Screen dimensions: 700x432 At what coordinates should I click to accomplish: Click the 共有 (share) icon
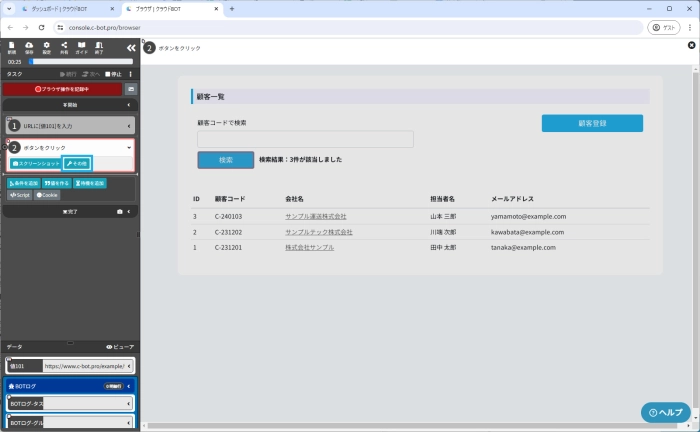pyautogui.click(x=64, y=46)
